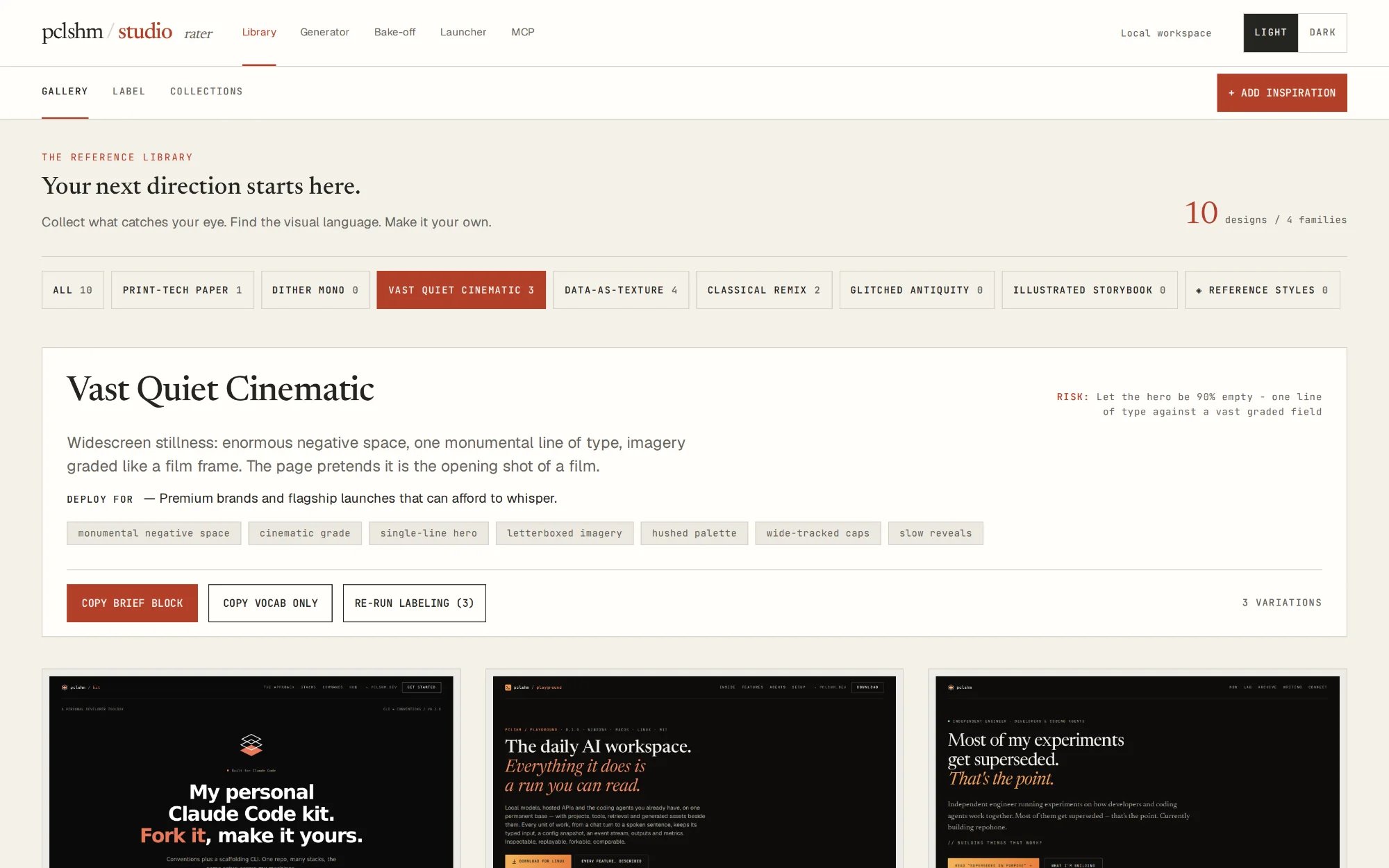The width and height of the screenshot is (1389, 868).
Task: Filter by DATA-AS-TEXTURE family
Action: point(621,290)
